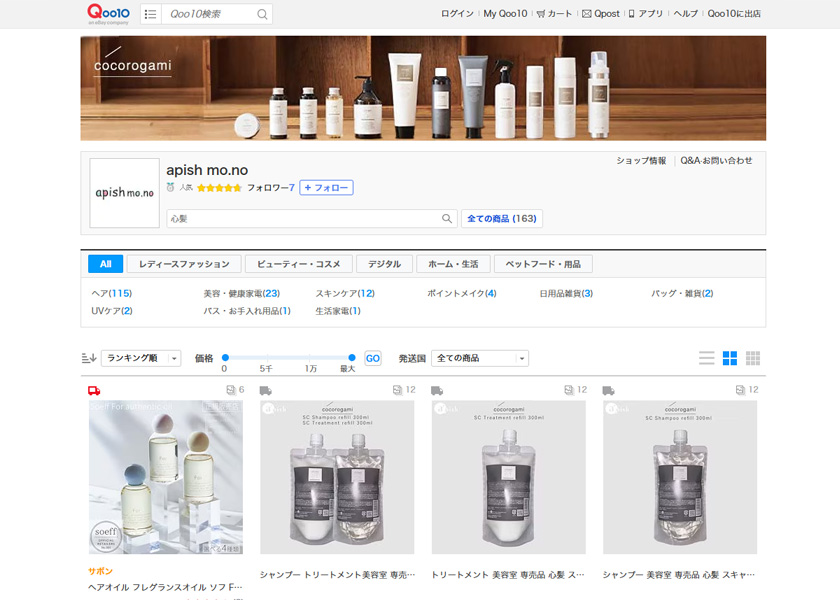Open the category list menu icon
This screenshot has height=600, width=840.
coord(151,14)
